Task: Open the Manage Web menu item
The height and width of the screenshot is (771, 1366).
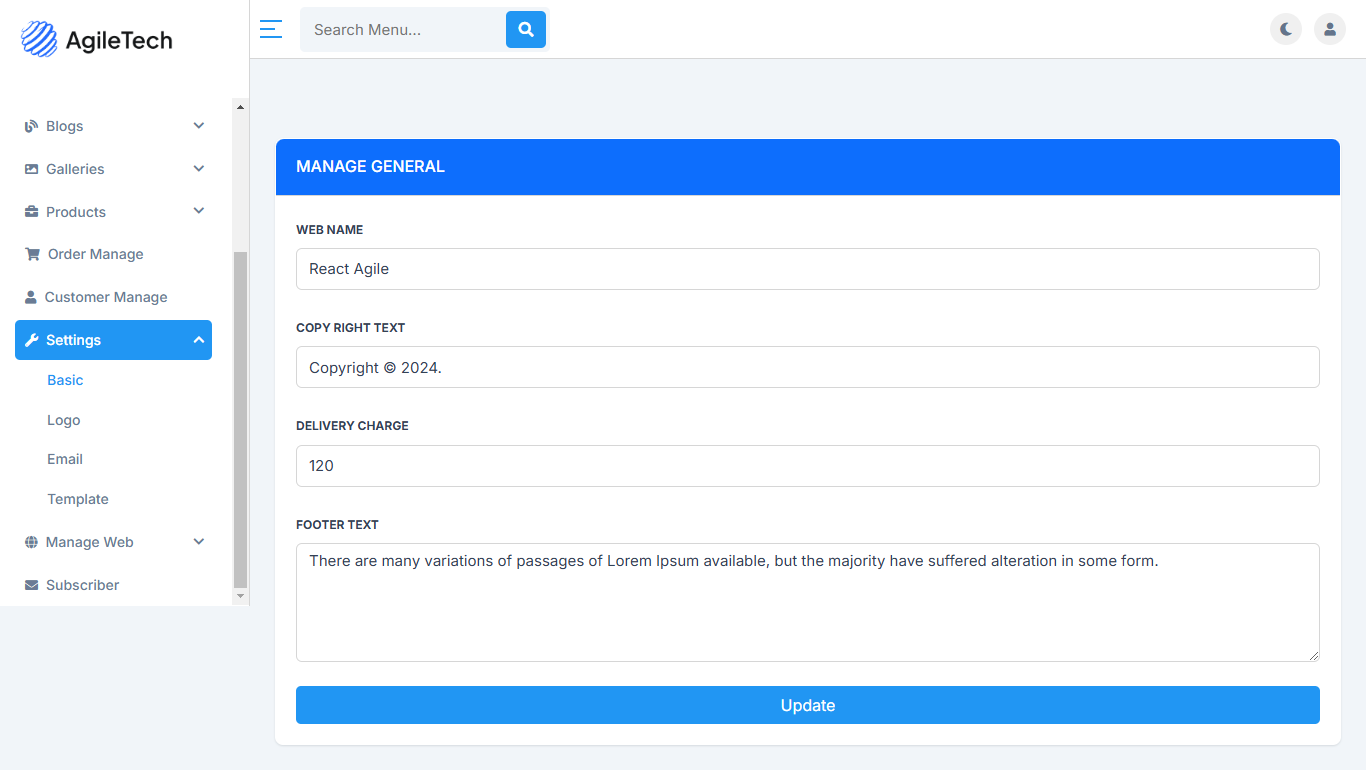Action: [x=113, y=542]
